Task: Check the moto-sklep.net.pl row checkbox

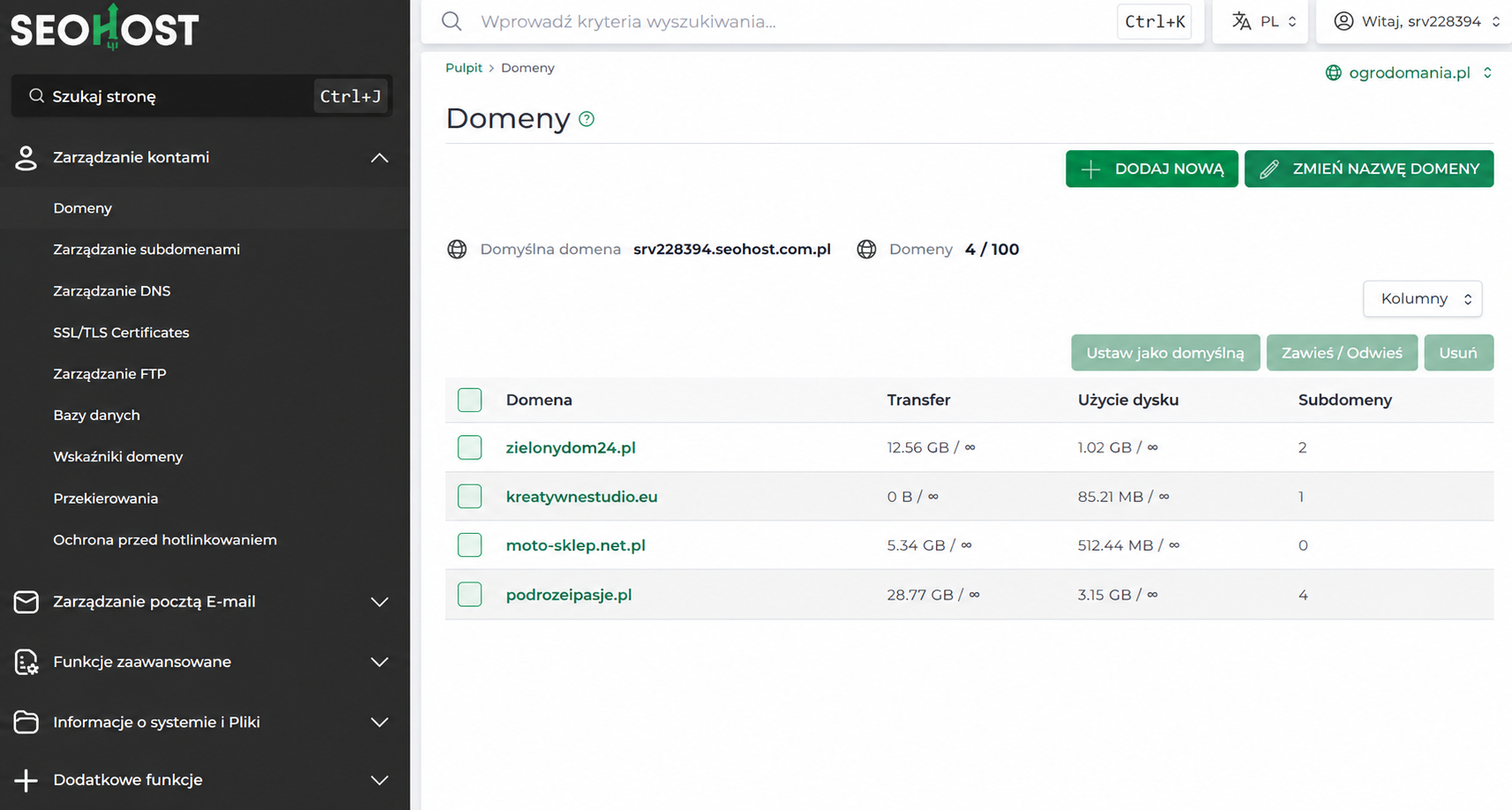Action: (469, 545)
